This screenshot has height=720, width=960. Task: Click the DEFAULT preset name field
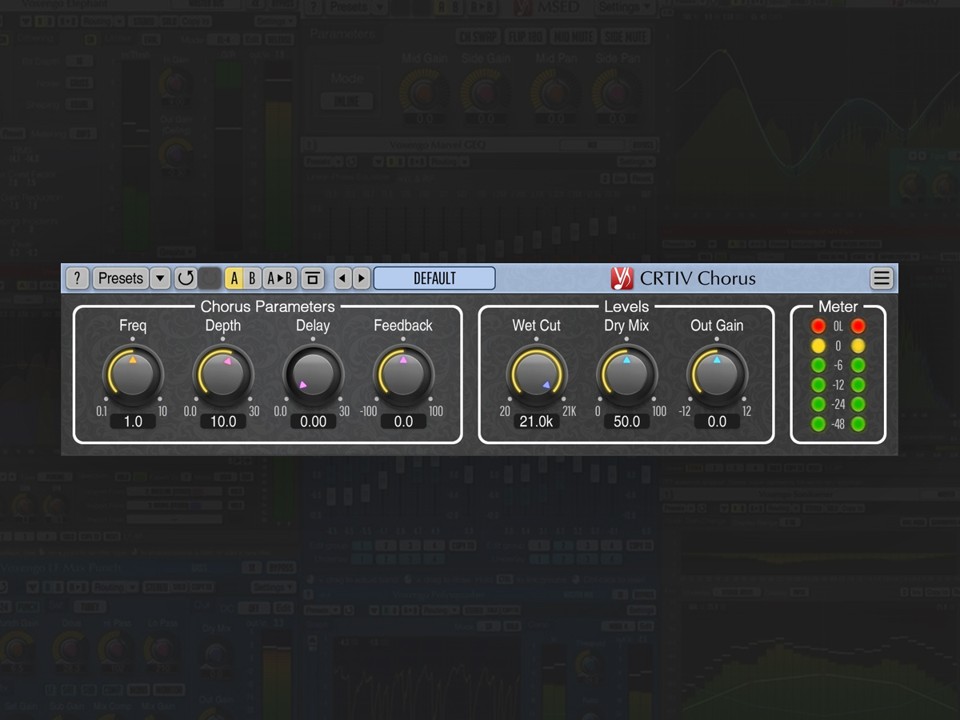(434, 279)
